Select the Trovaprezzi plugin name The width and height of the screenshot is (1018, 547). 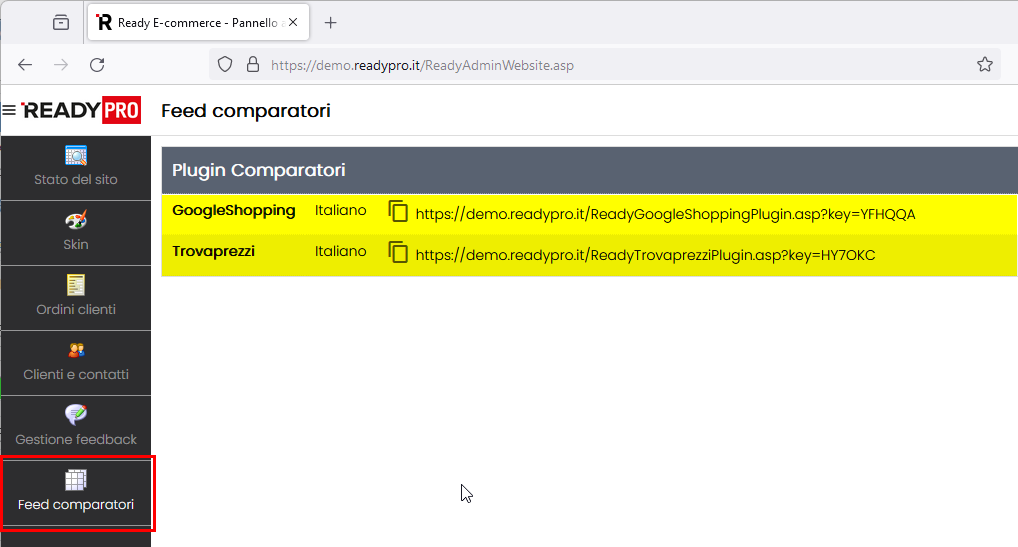tap(214, 251)
